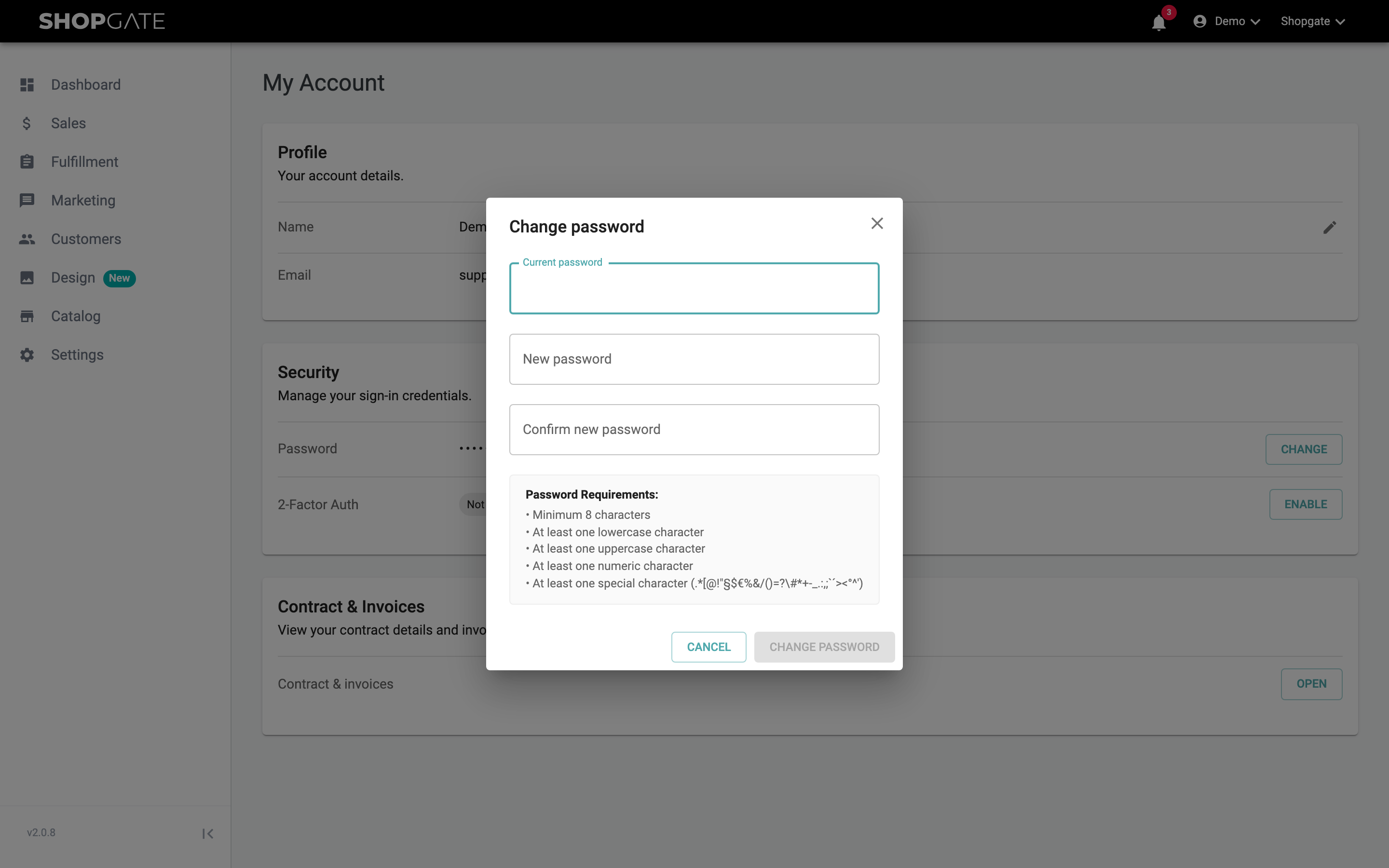Viewport: 1389px width, 868px height.
Task: Focus the Confirm new password field
Action: pos(694,430)
